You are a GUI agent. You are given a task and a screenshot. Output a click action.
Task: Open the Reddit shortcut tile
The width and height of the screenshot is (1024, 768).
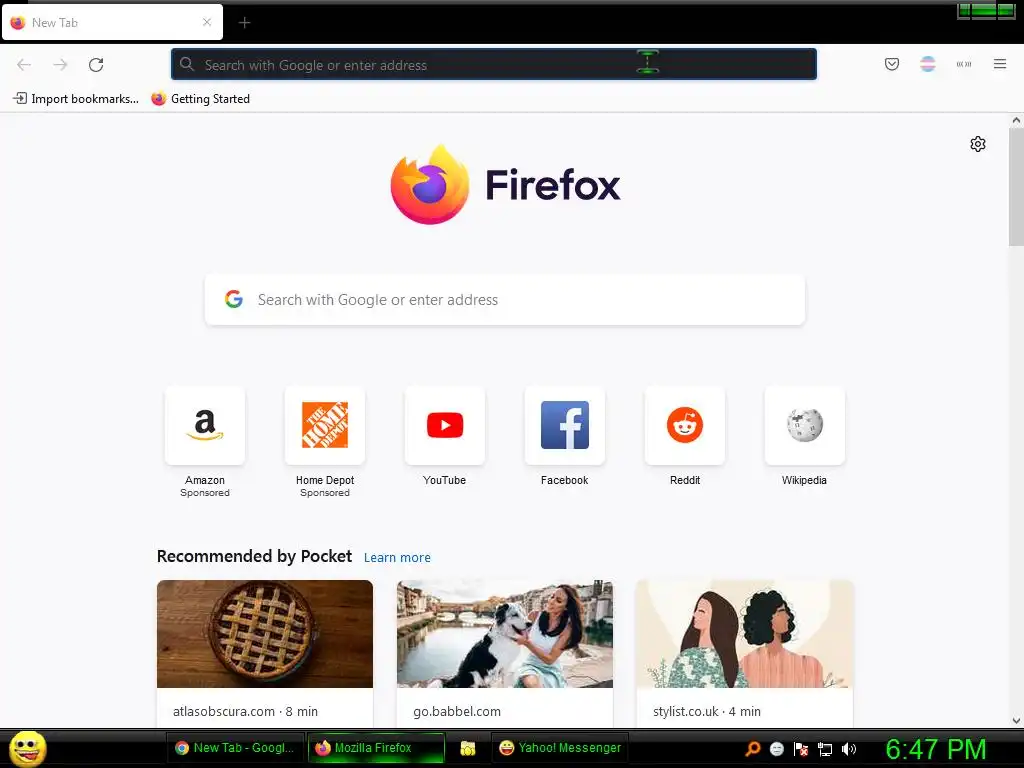point(684,426)
